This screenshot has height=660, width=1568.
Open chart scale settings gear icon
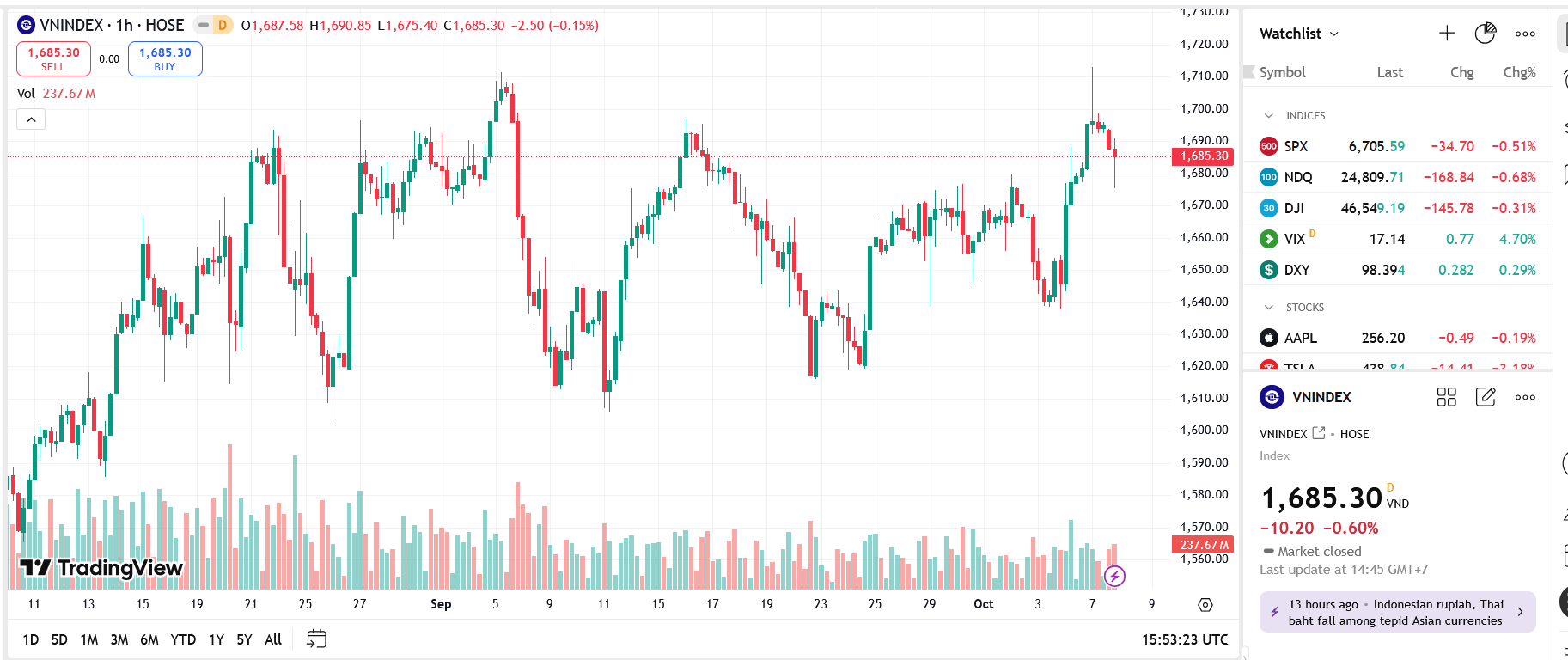pos(1205,605)
